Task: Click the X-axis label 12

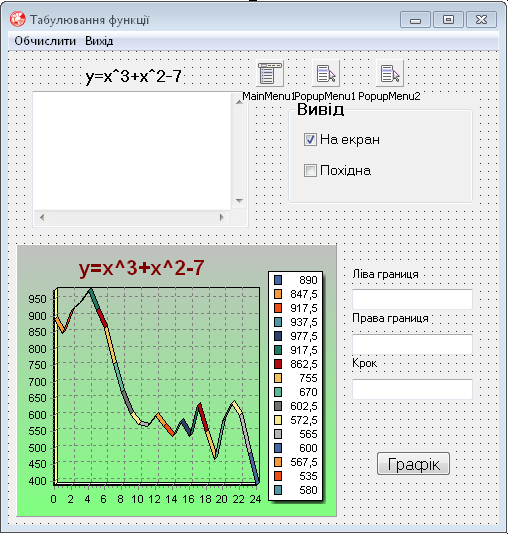Action: (154, 499)
